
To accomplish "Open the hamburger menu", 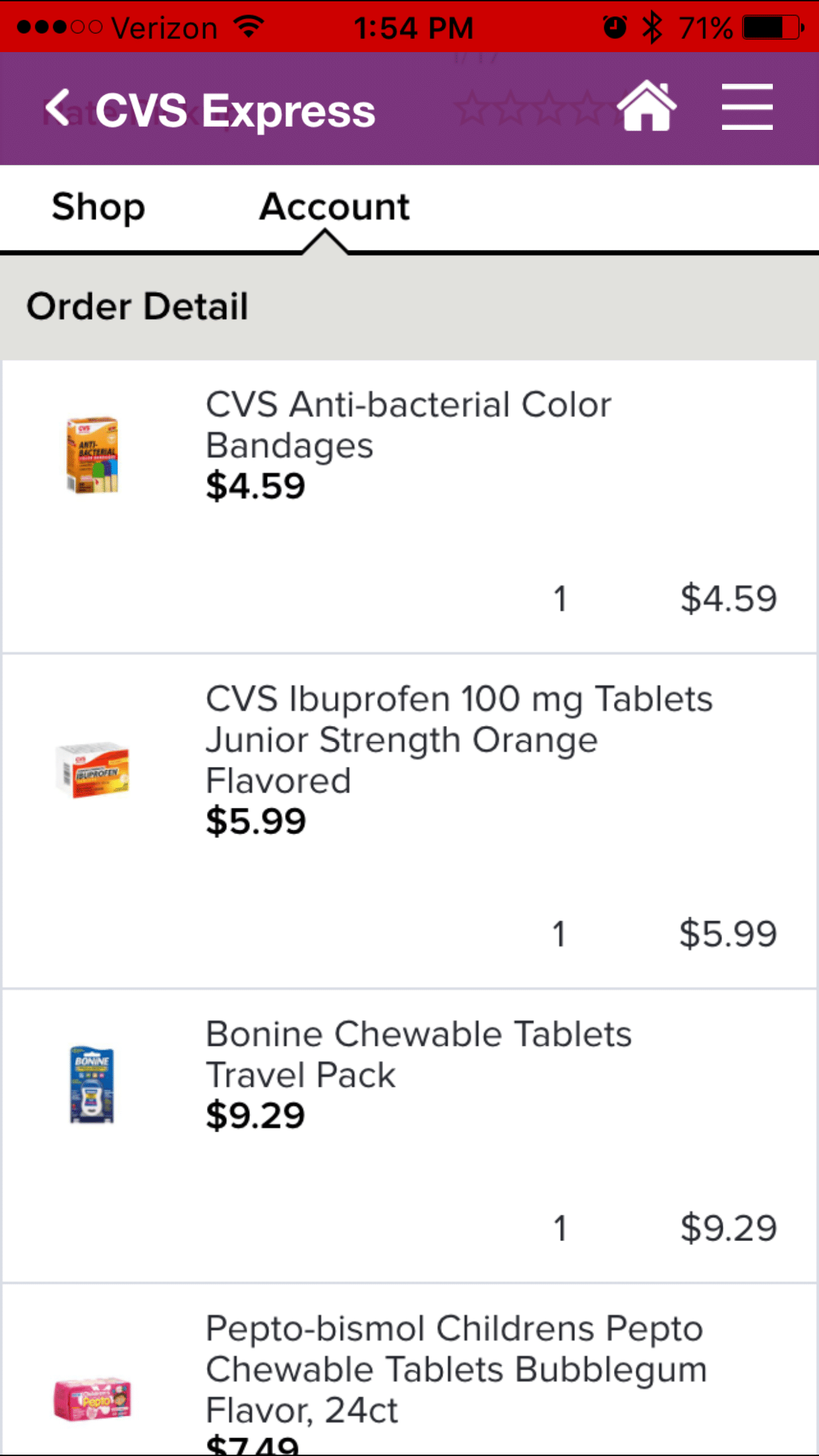I will point(746,107).
